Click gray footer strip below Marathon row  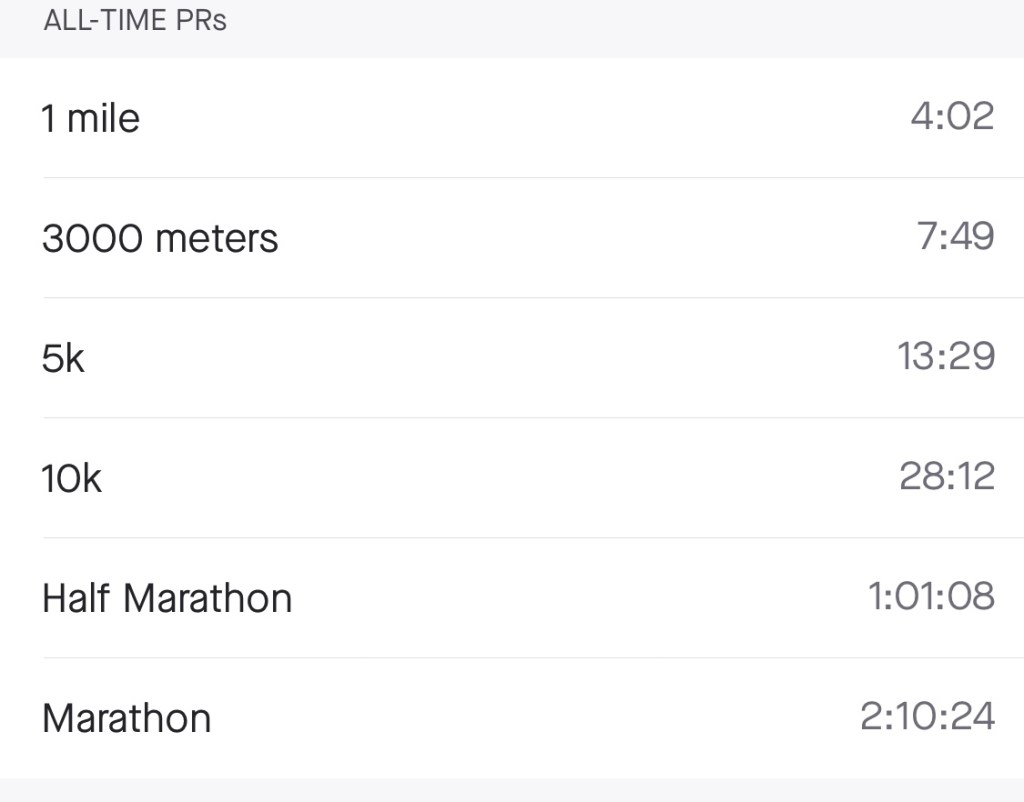point(512,790)
